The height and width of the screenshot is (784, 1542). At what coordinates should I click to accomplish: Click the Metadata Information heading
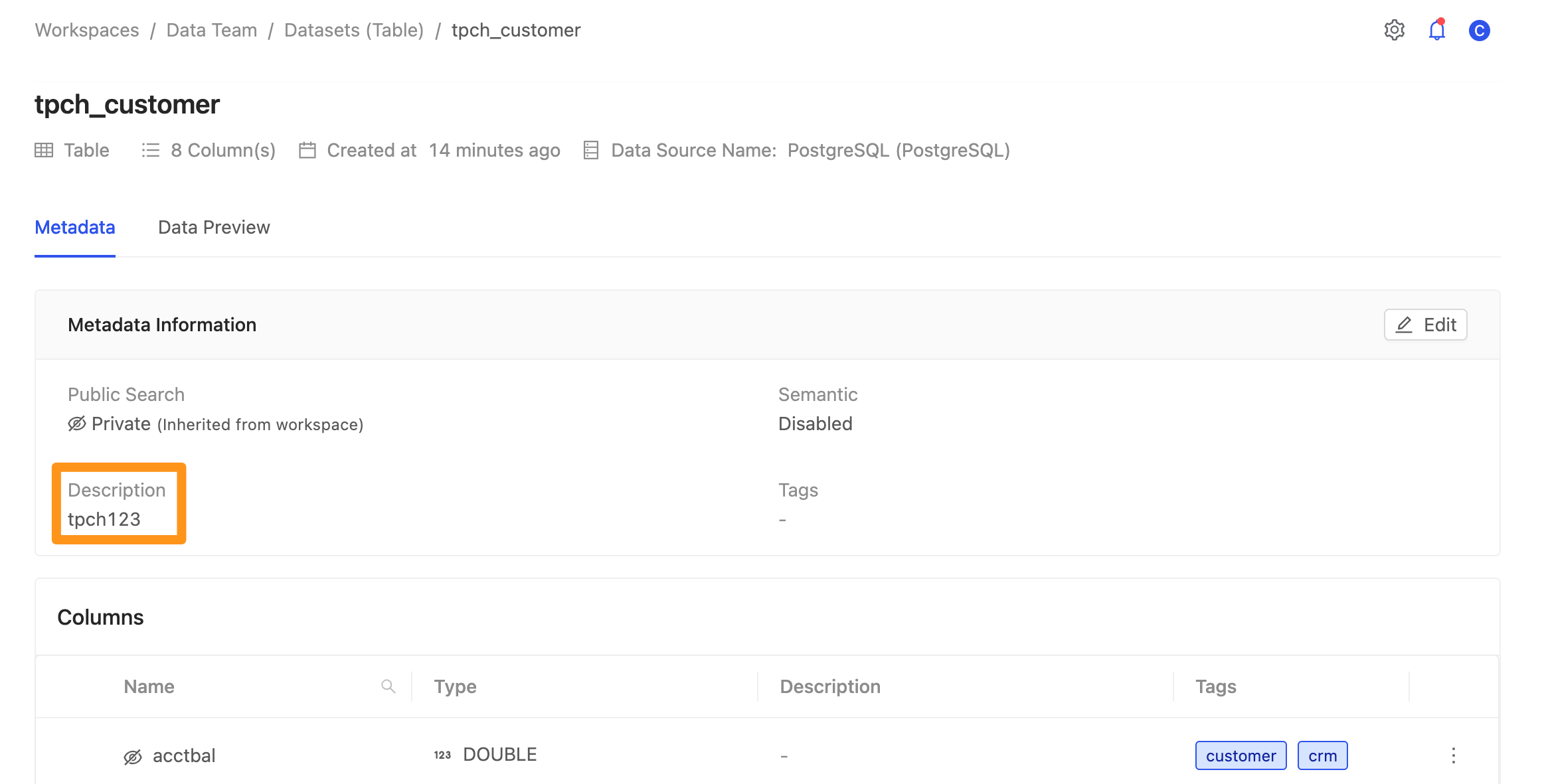point(162,325)
